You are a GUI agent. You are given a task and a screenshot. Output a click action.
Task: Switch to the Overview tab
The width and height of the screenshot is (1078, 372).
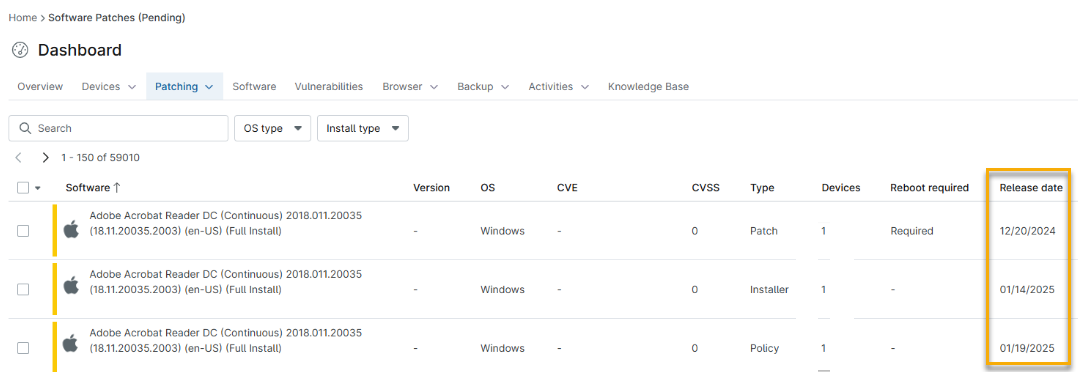40,87
